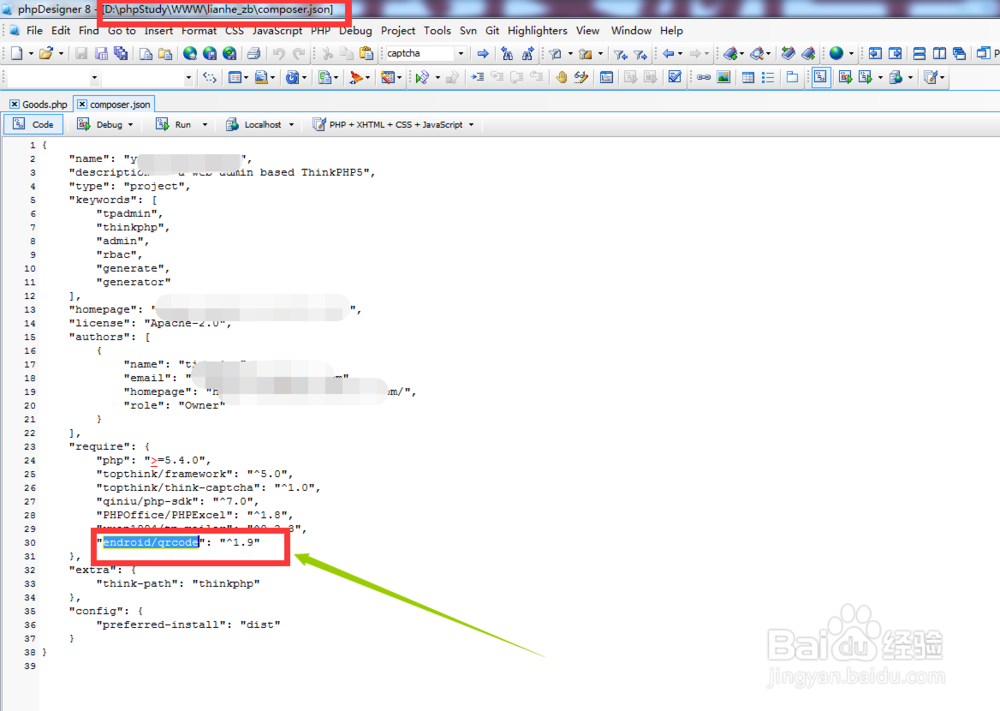Click the tile windows vertically icon
The width and height of the screenshot is (1000, 711).
point(939,54)
